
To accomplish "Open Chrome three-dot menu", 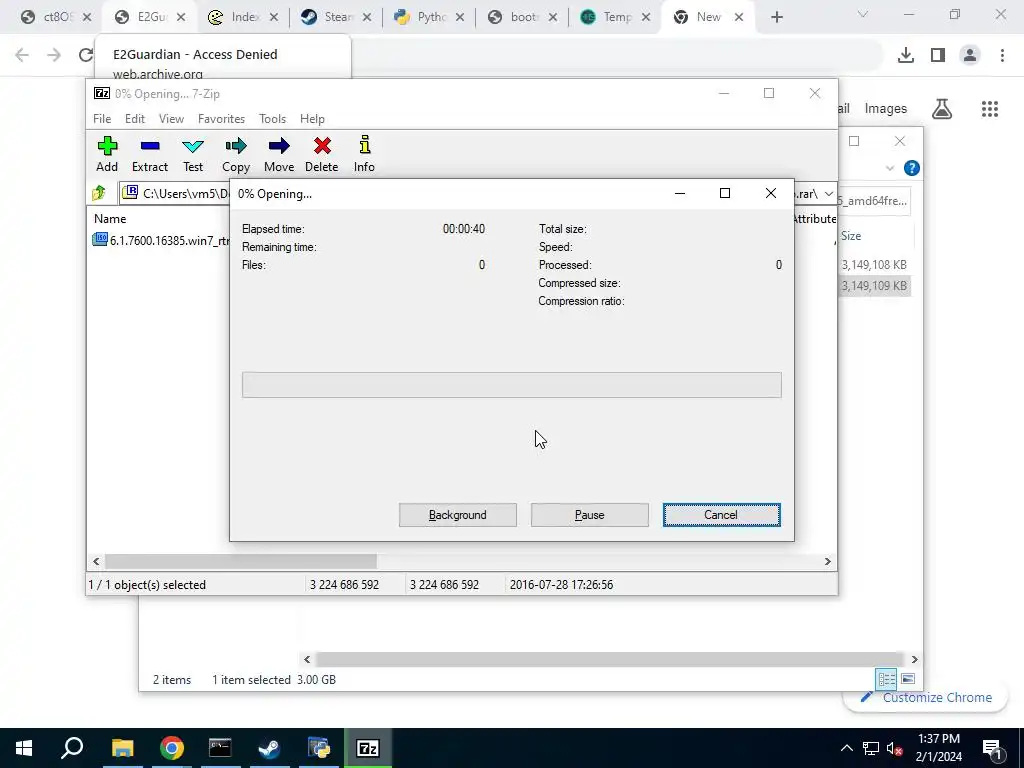I will (x=1002, y=55).
